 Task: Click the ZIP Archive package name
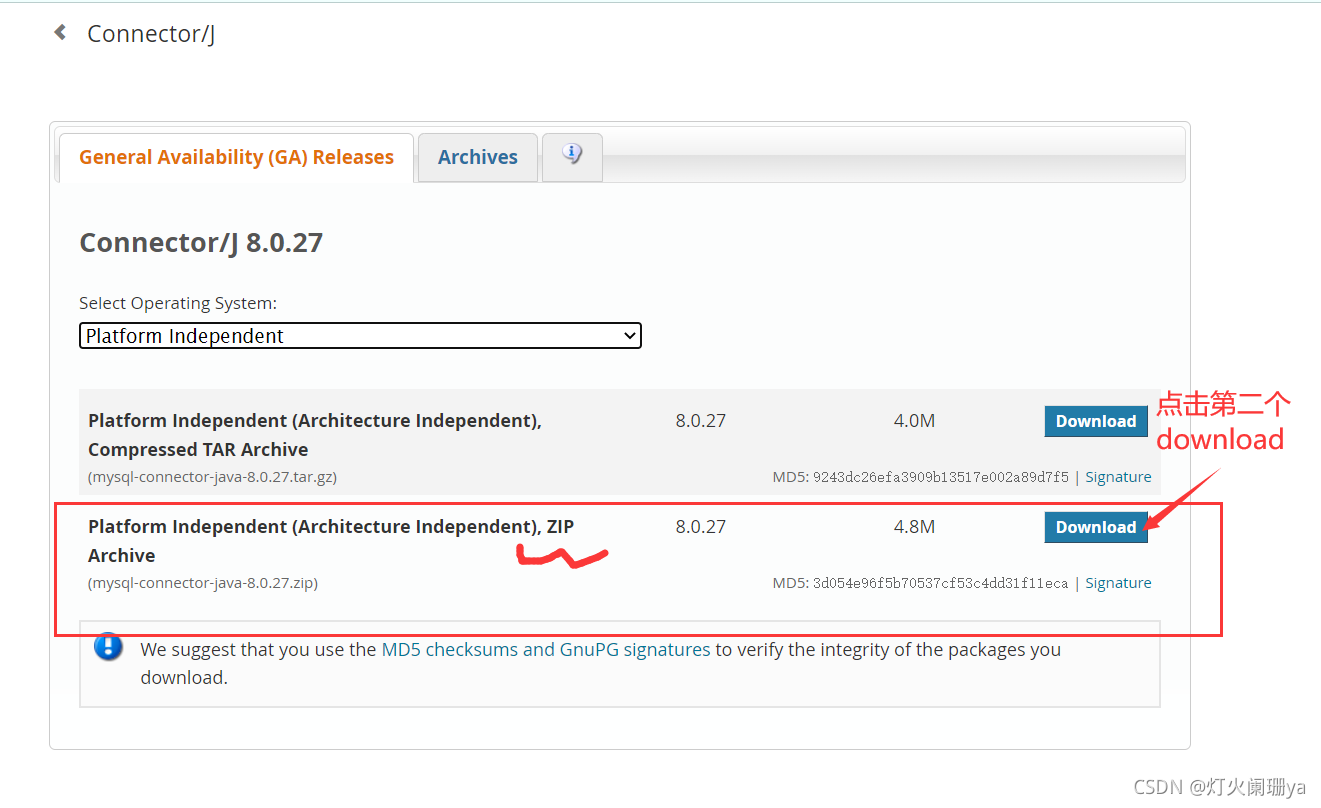coord(331,541)
